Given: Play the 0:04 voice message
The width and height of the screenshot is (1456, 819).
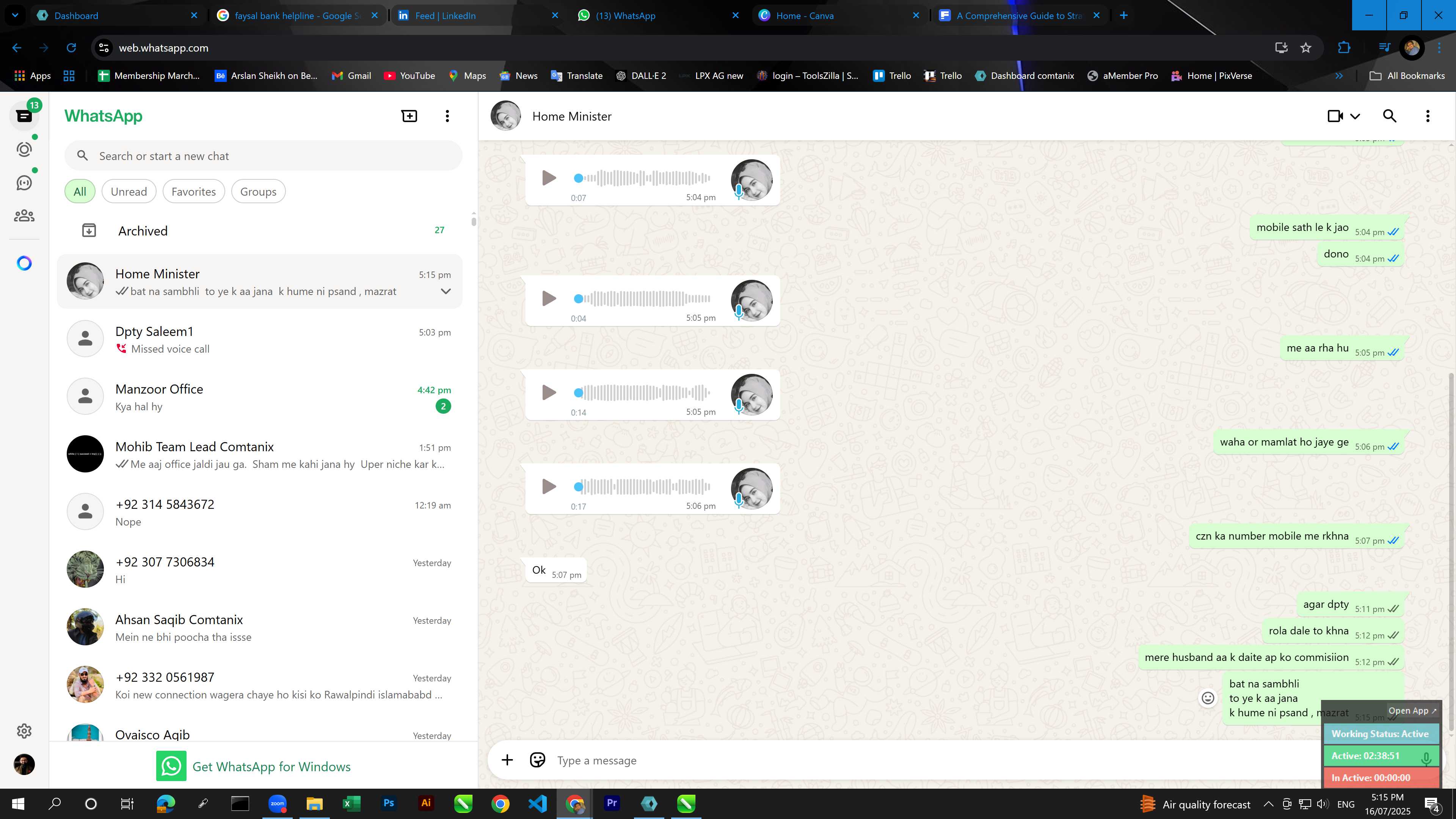Looking at the screenshot, I should (548, 298).
